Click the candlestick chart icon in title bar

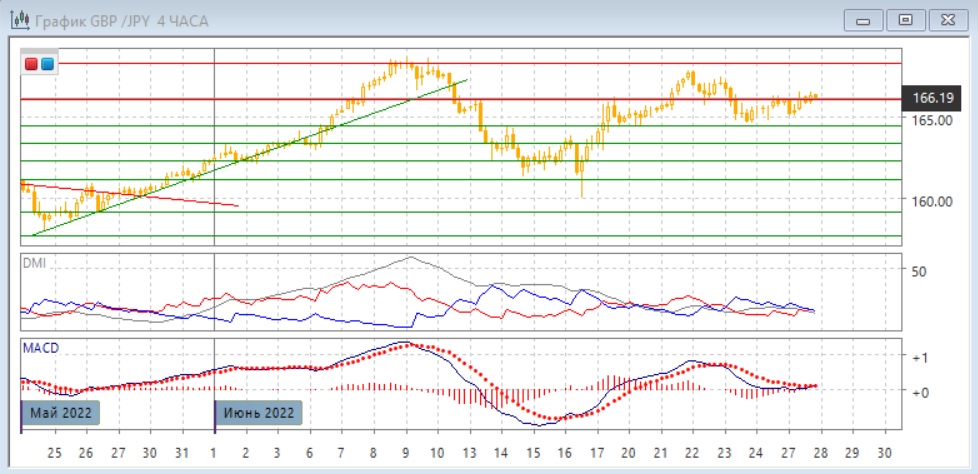18,19
